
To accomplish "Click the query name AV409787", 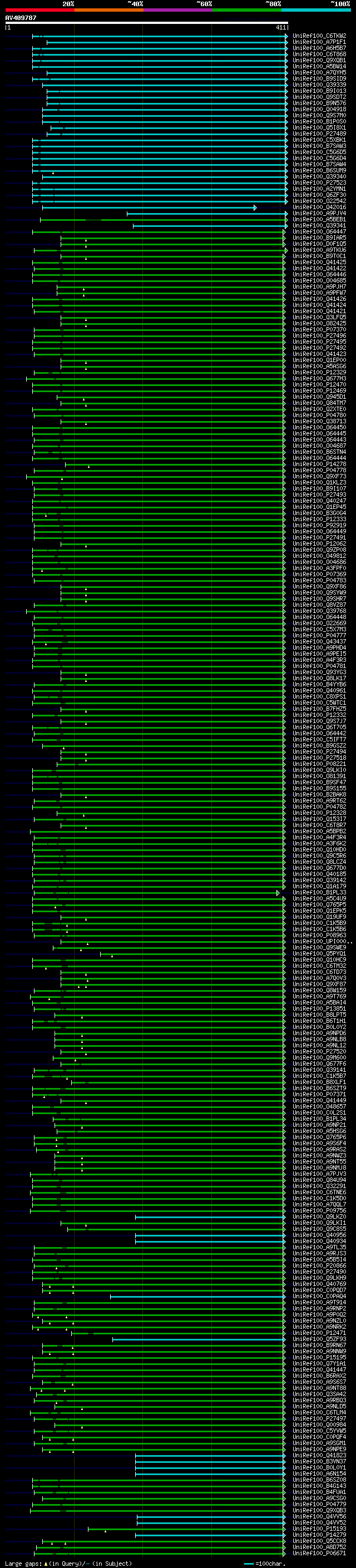I will pyautogui.click(x=21, y=18).
